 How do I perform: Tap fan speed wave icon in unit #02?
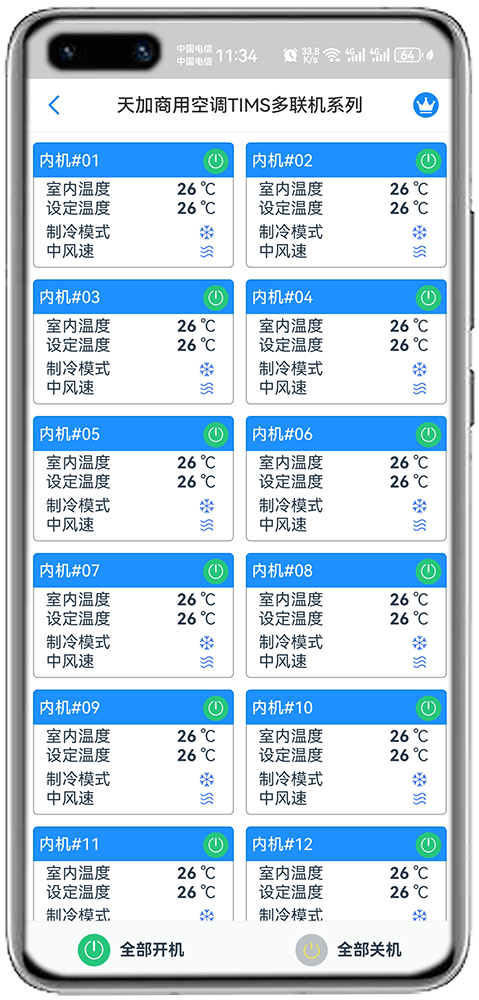[419, 251]
